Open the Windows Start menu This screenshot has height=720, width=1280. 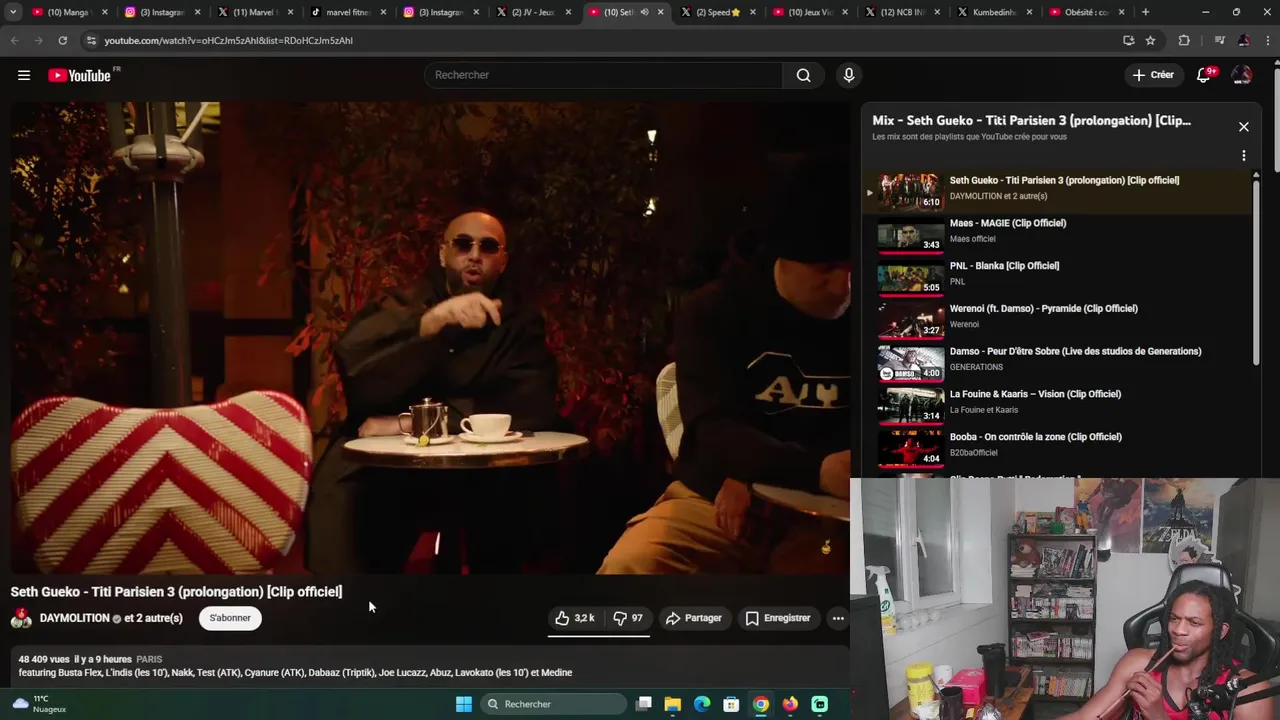464,704
